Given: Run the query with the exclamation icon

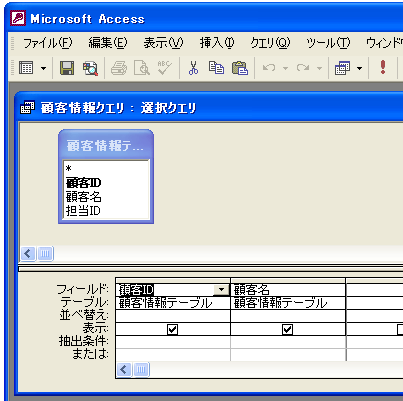Looking at the screenshot, I should click(x=383, y=67).
